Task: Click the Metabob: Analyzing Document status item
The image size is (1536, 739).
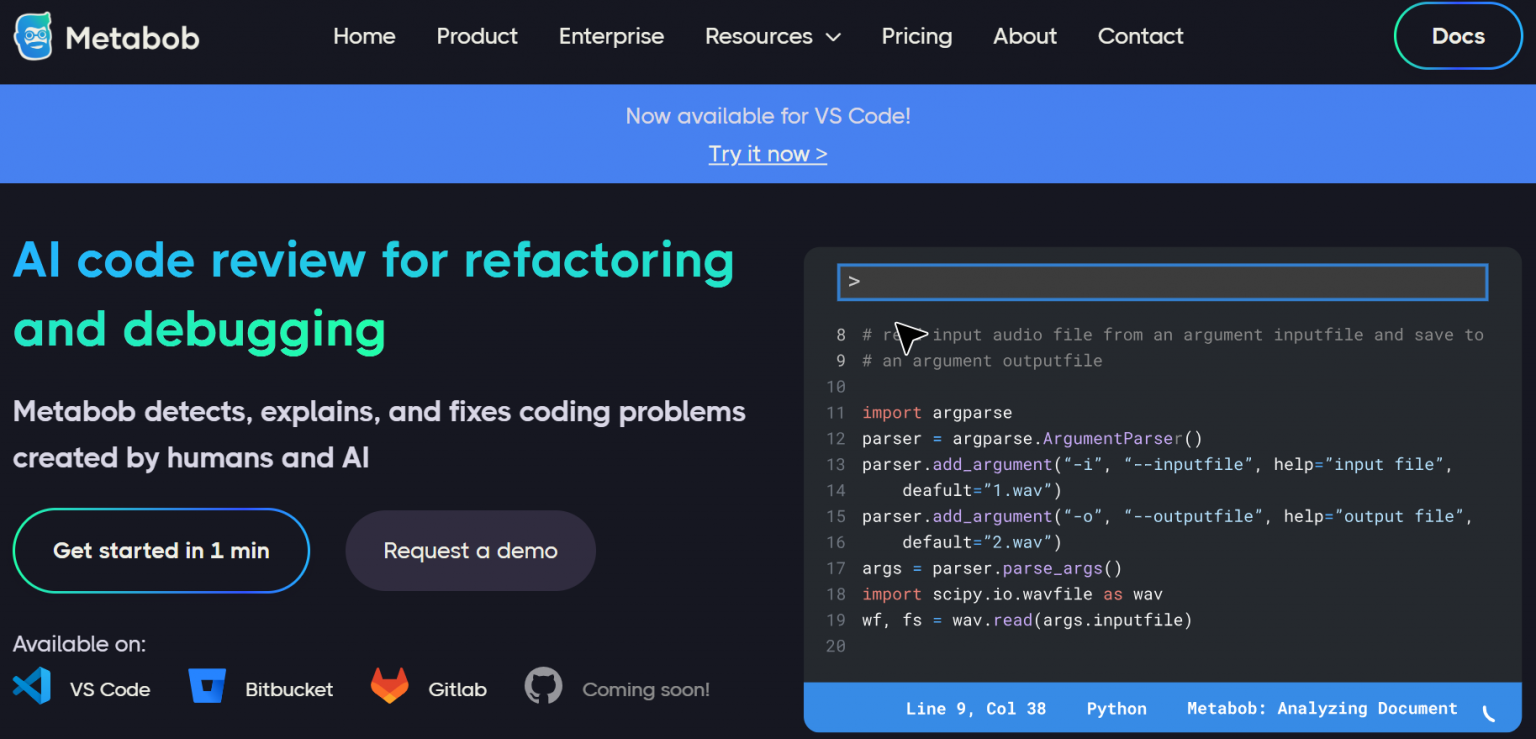Action: point(1322,708)
